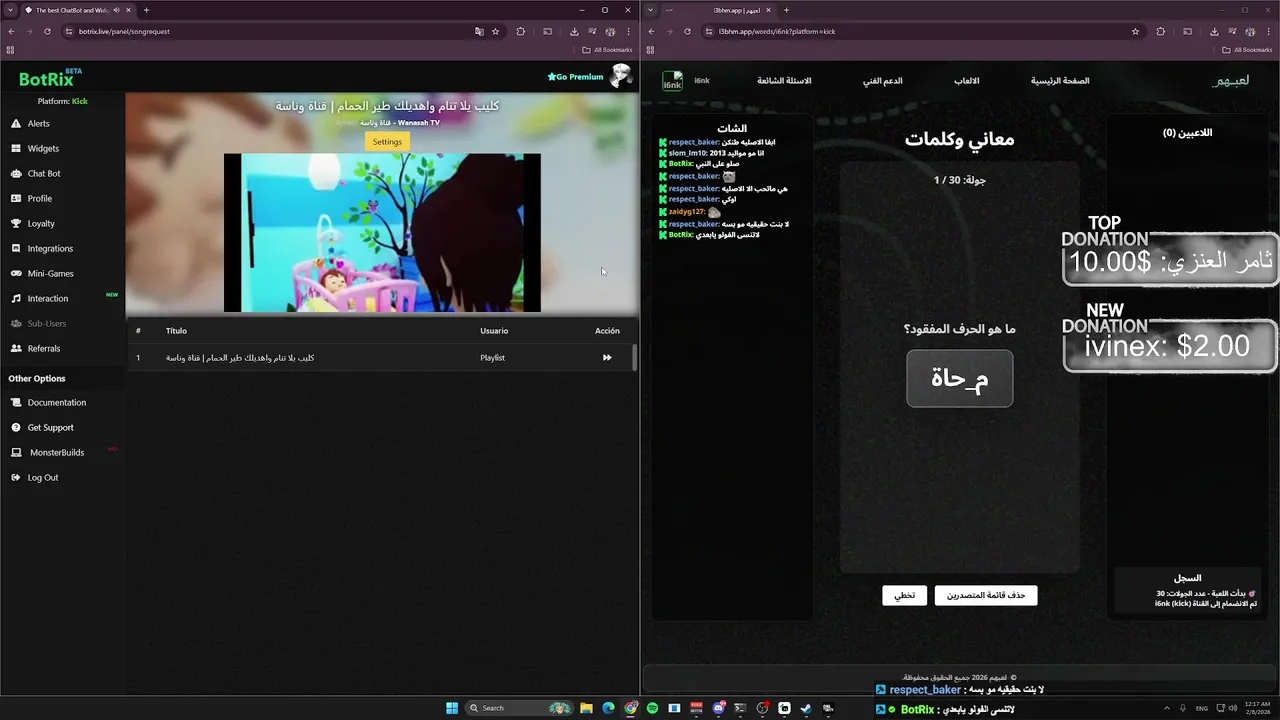Open Spotify from the taskbar
Image resolution: width=1280 pixels, height=720 pixels.
click(x=652, y=708)
